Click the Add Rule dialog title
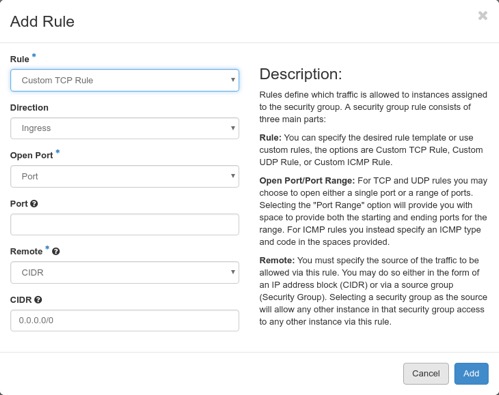 [x=42, y=22]
